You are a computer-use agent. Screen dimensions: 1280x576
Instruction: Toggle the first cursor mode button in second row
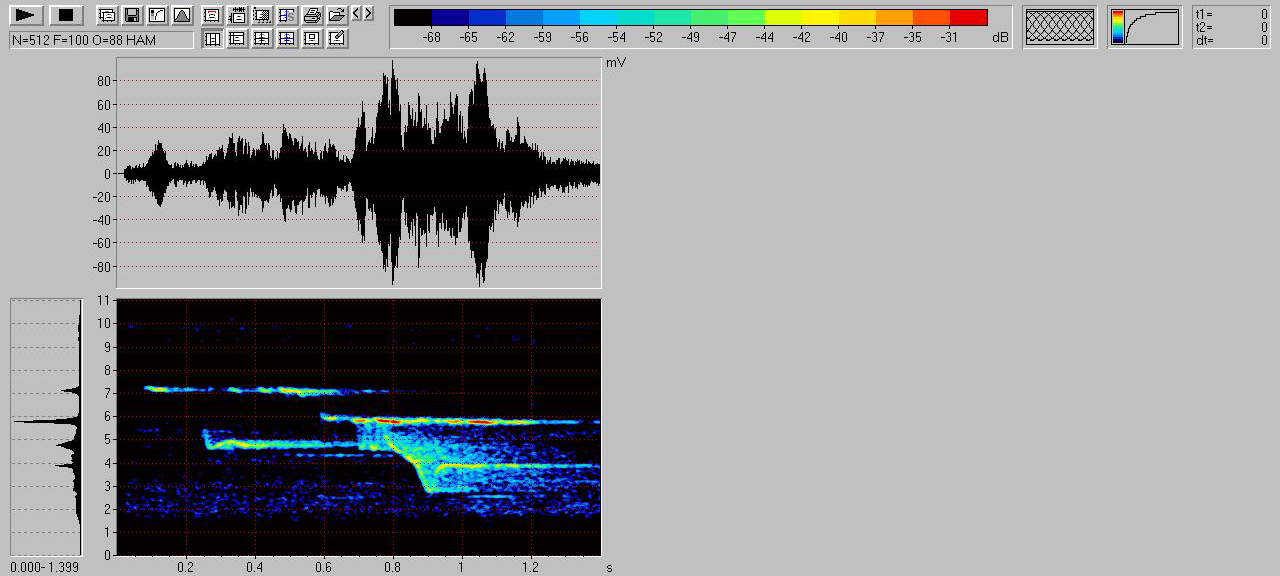(212, 39)
